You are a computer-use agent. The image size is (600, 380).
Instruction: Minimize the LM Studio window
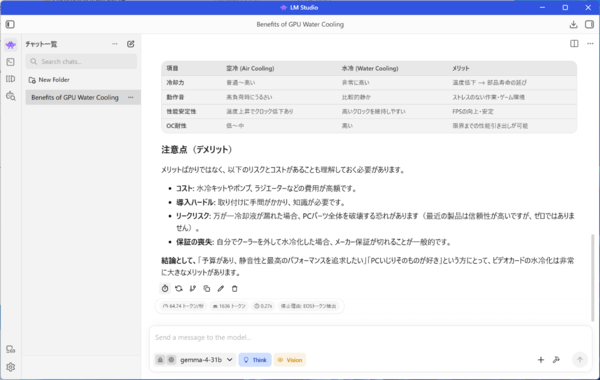coord(542,8)
